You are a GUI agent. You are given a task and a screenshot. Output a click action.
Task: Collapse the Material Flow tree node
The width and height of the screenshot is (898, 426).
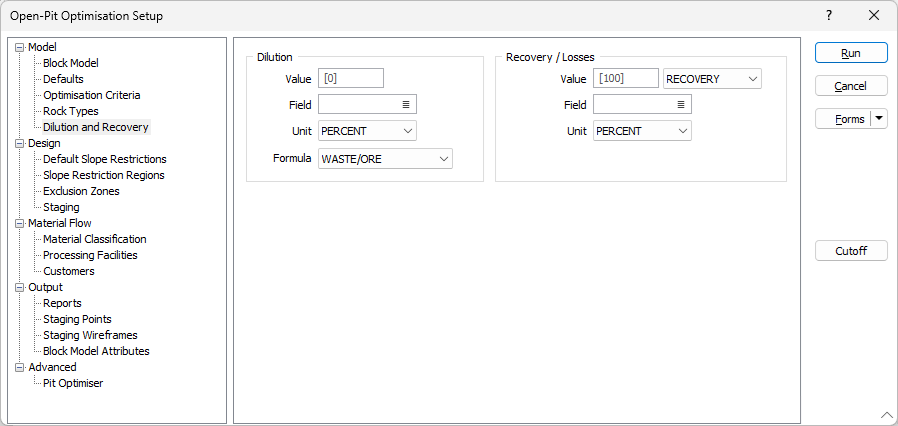(x=21, y=223)
